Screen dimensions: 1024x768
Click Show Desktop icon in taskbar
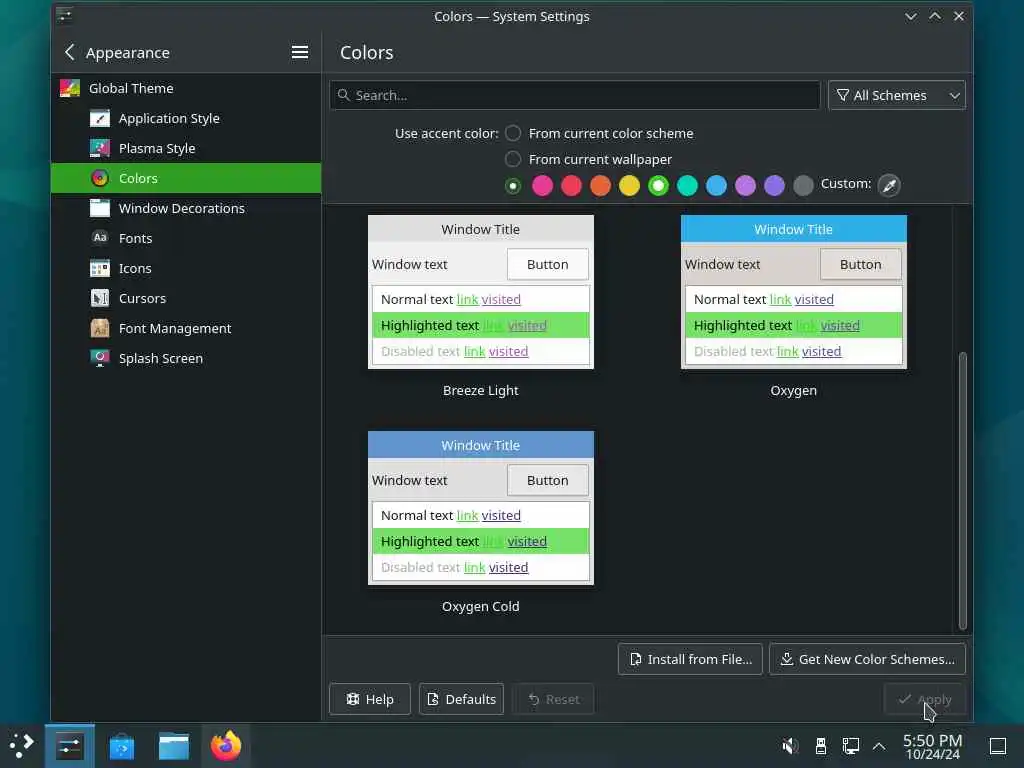pyautogui.click(x=998, y=746)
